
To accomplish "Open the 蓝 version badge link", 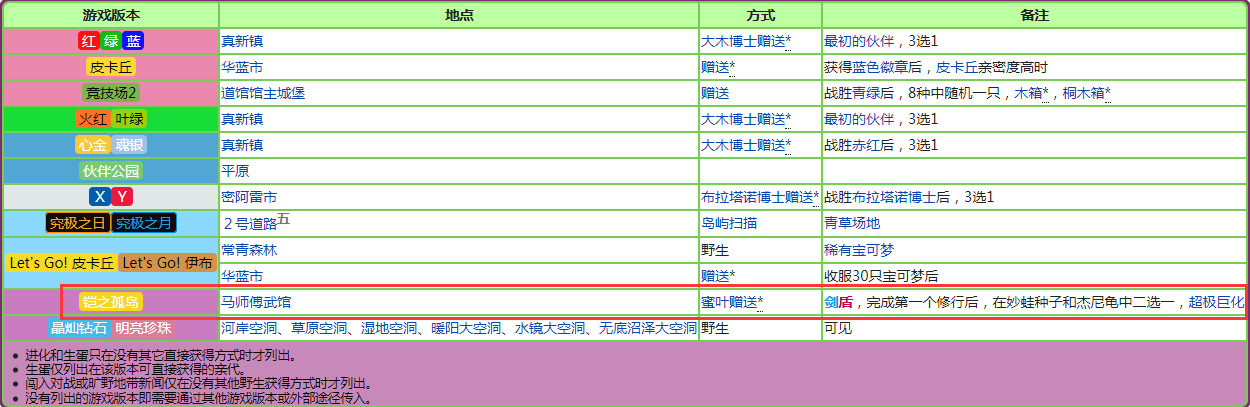I will click(133, 41).
